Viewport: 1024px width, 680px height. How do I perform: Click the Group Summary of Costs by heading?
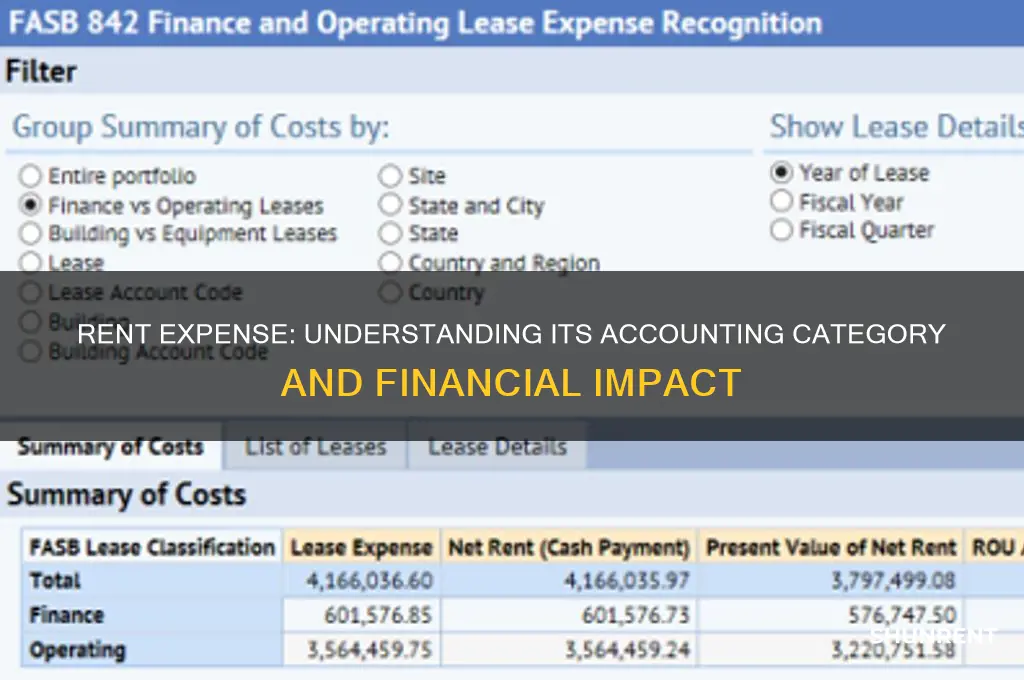[200, 127]
